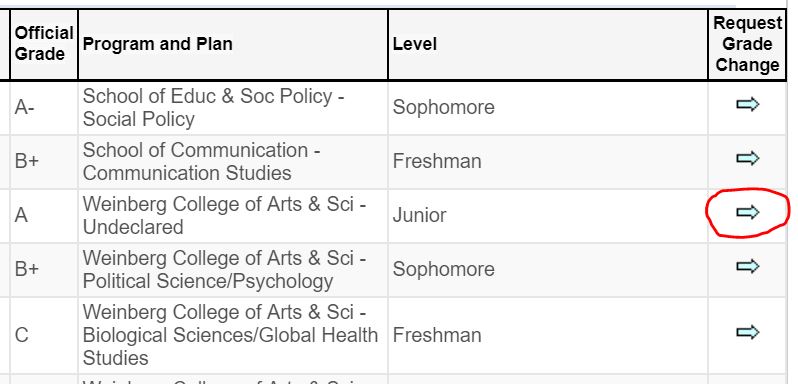The width and height of the screenshot is (798, 384).
Task: Click grade change arrow for Political Science/Psychology row
Action: coord(747,267)
